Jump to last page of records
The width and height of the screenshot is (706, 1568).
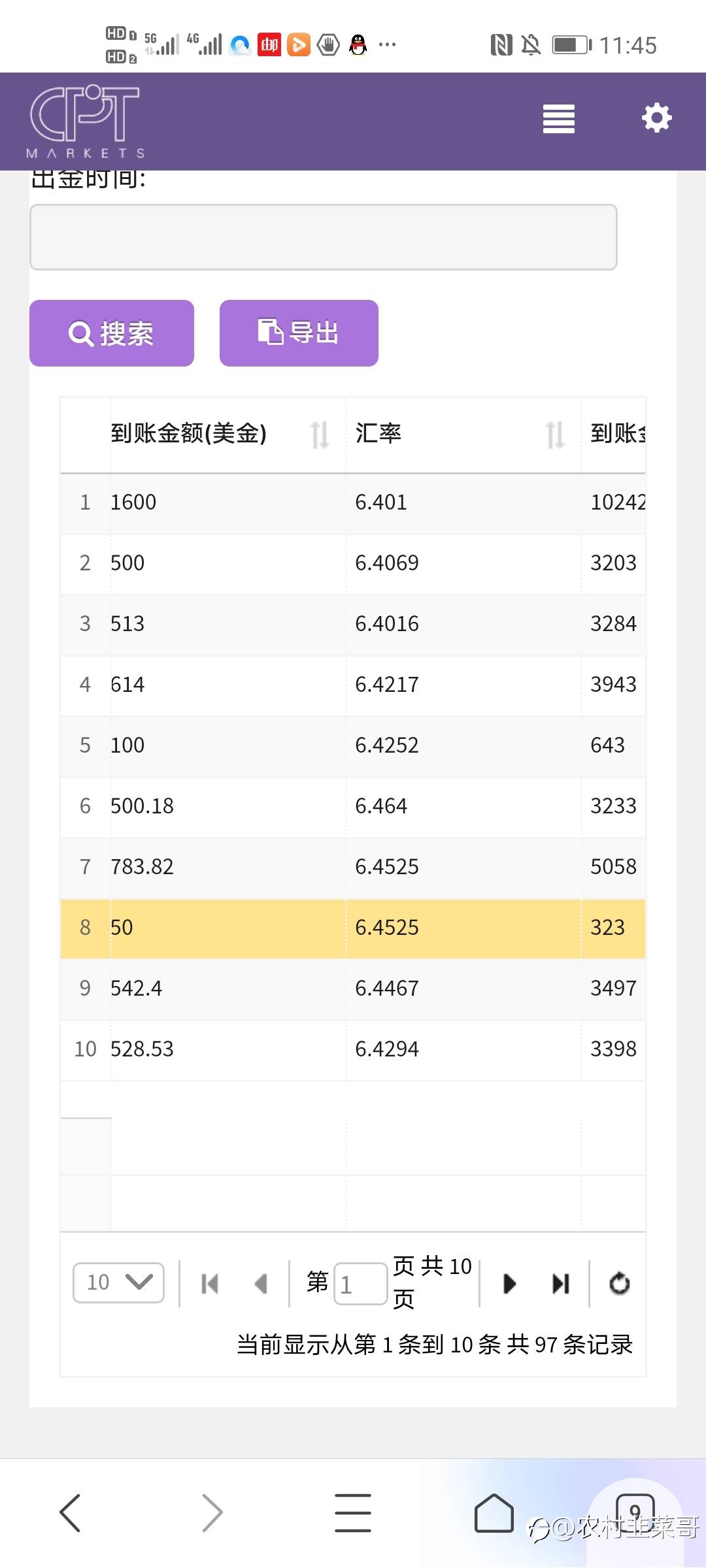click(x=561, y=1284)
